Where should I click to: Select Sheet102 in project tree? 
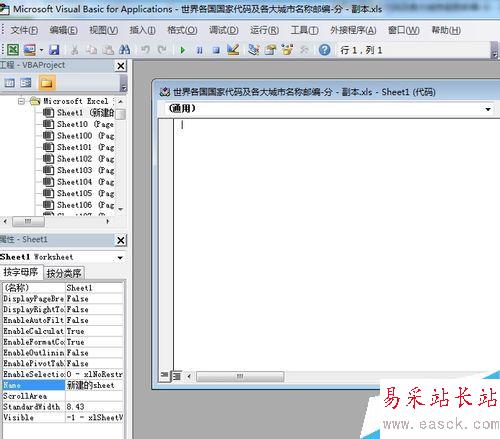tap(78, 159)
